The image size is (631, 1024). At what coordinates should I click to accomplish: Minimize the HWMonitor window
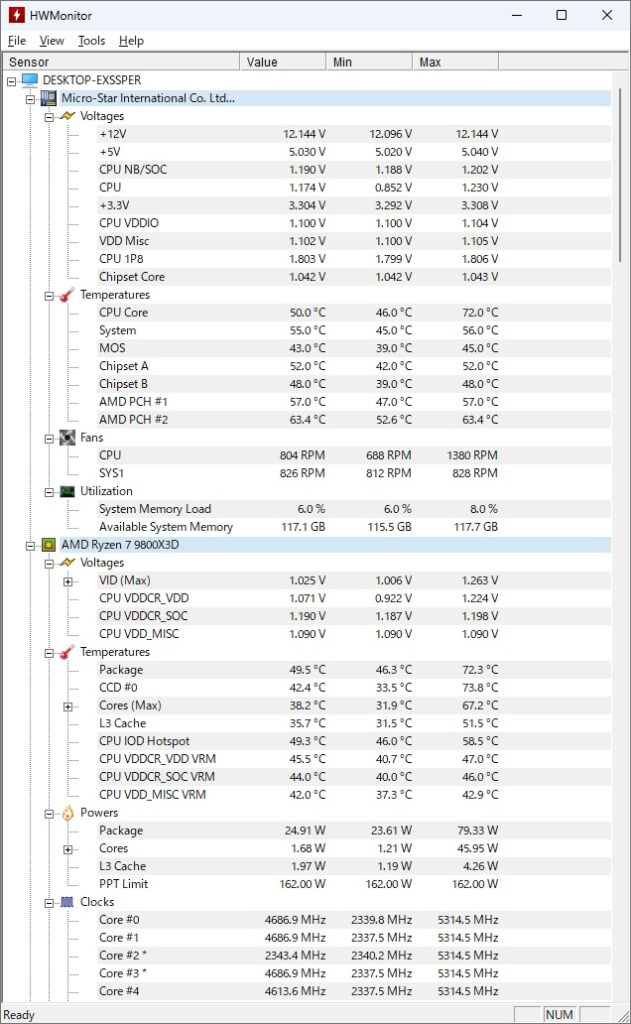(517, 15)
